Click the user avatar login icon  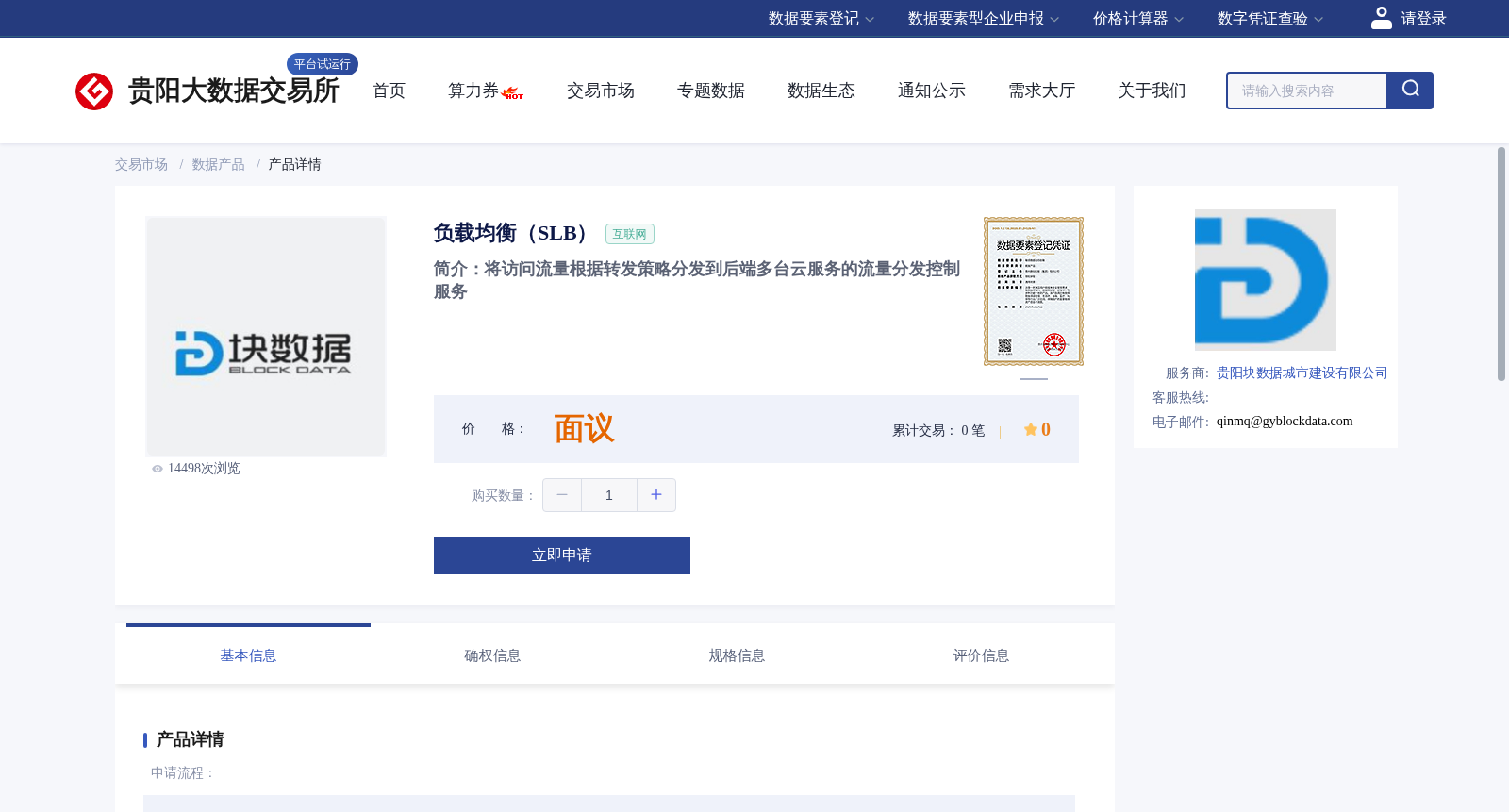coord(1381,18)
